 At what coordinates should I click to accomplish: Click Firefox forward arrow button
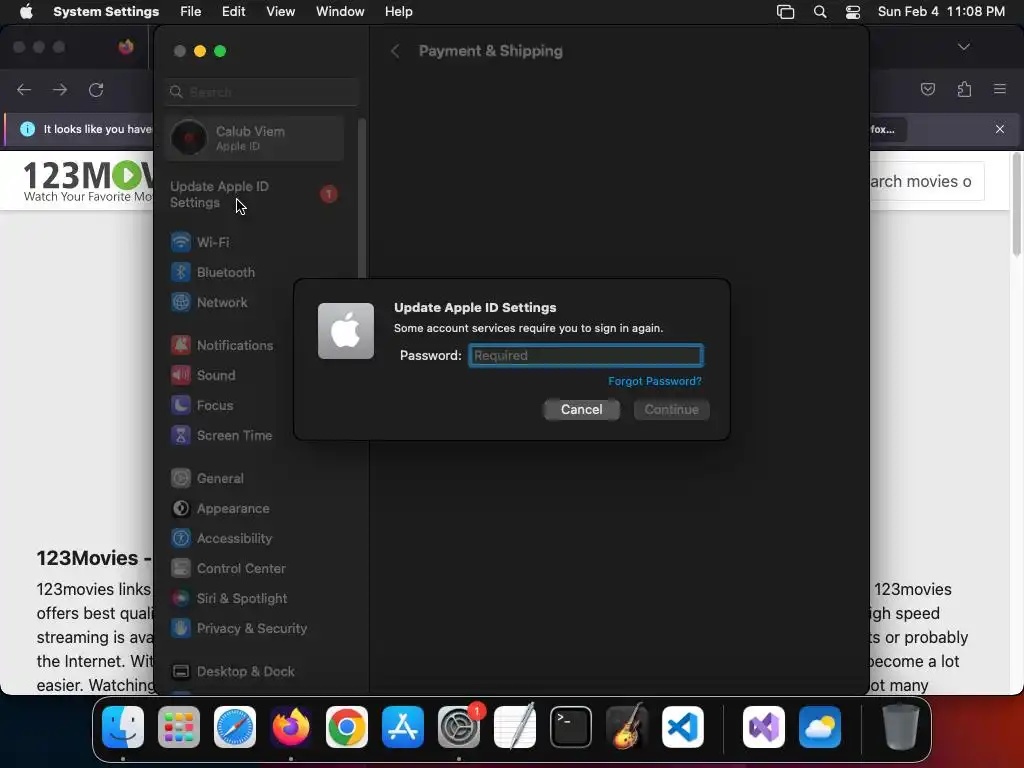click(60, 89)
